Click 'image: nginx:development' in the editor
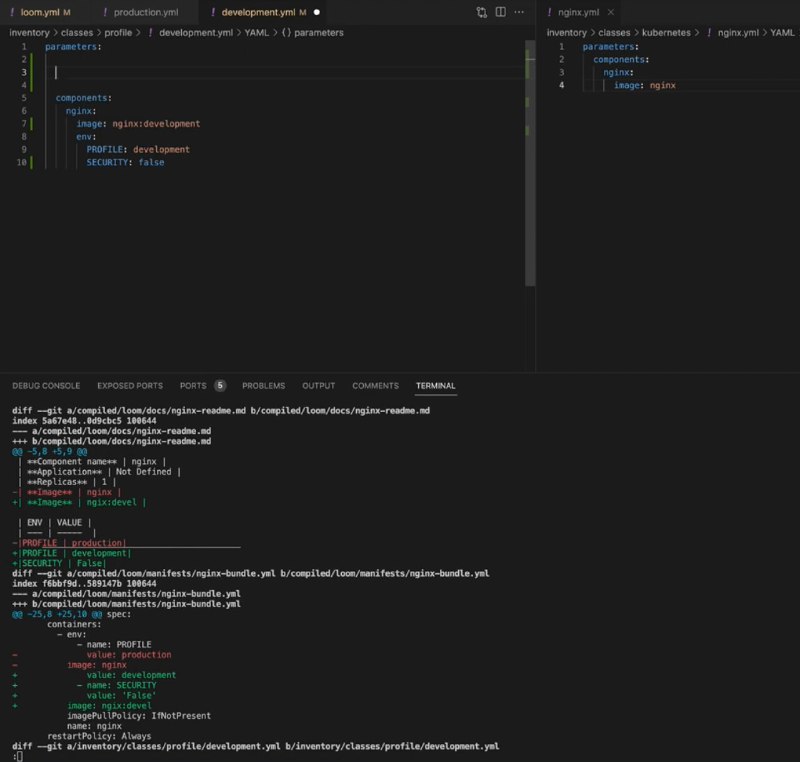Viewport: 800px width, 762px height. coord(138,124)
